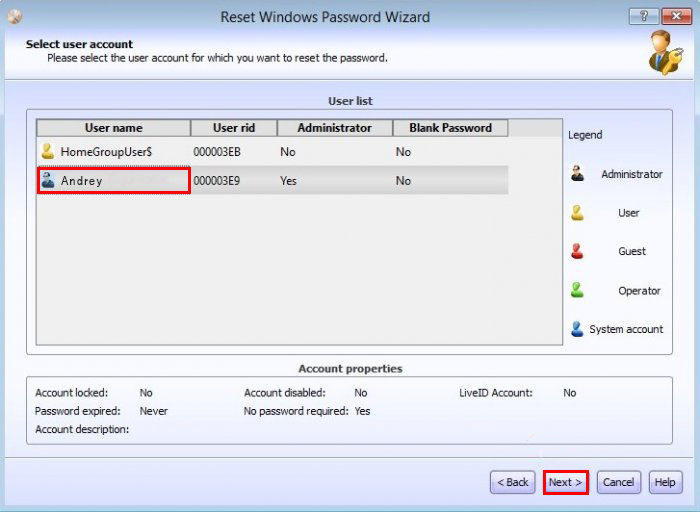Click the System account legend label
The image size is (700, 512).
626,329
